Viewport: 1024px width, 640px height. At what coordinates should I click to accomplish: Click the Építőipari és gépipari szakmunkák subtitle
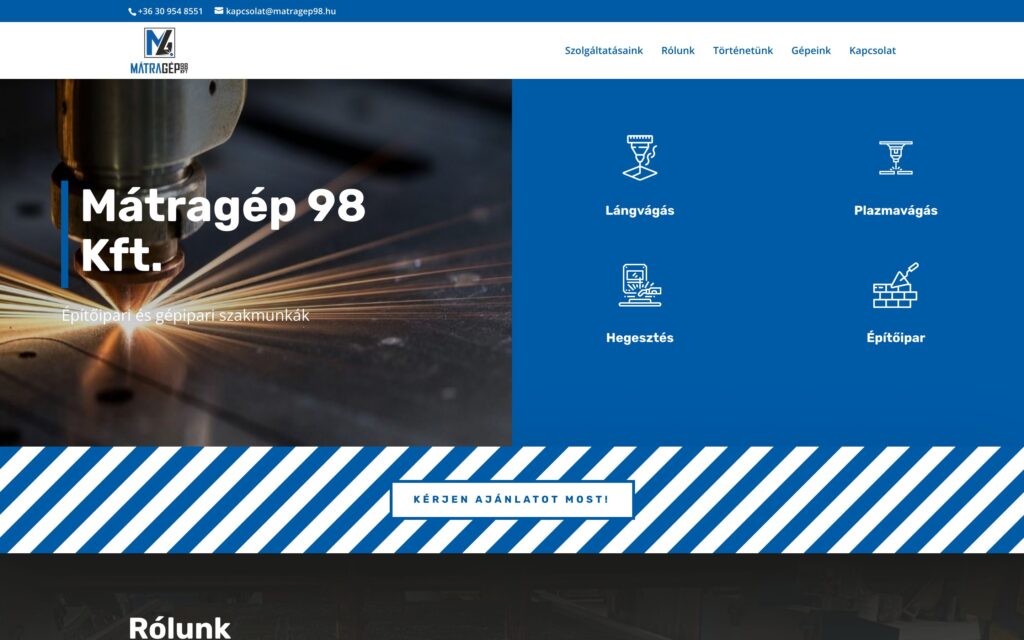point(185,315)
